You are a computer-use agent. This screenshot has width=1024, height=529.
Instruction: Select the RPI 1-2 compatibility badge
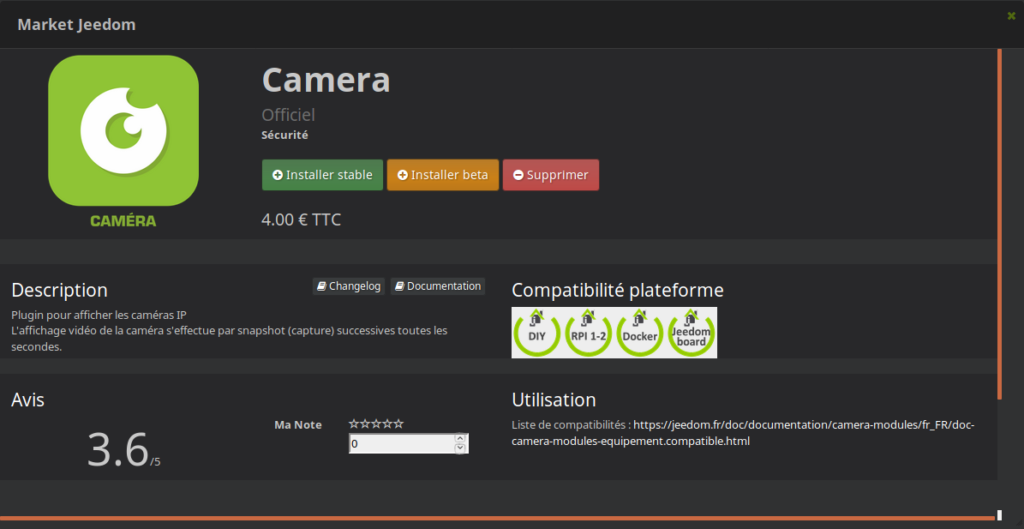pyautogui.click(x=588, y=332)
